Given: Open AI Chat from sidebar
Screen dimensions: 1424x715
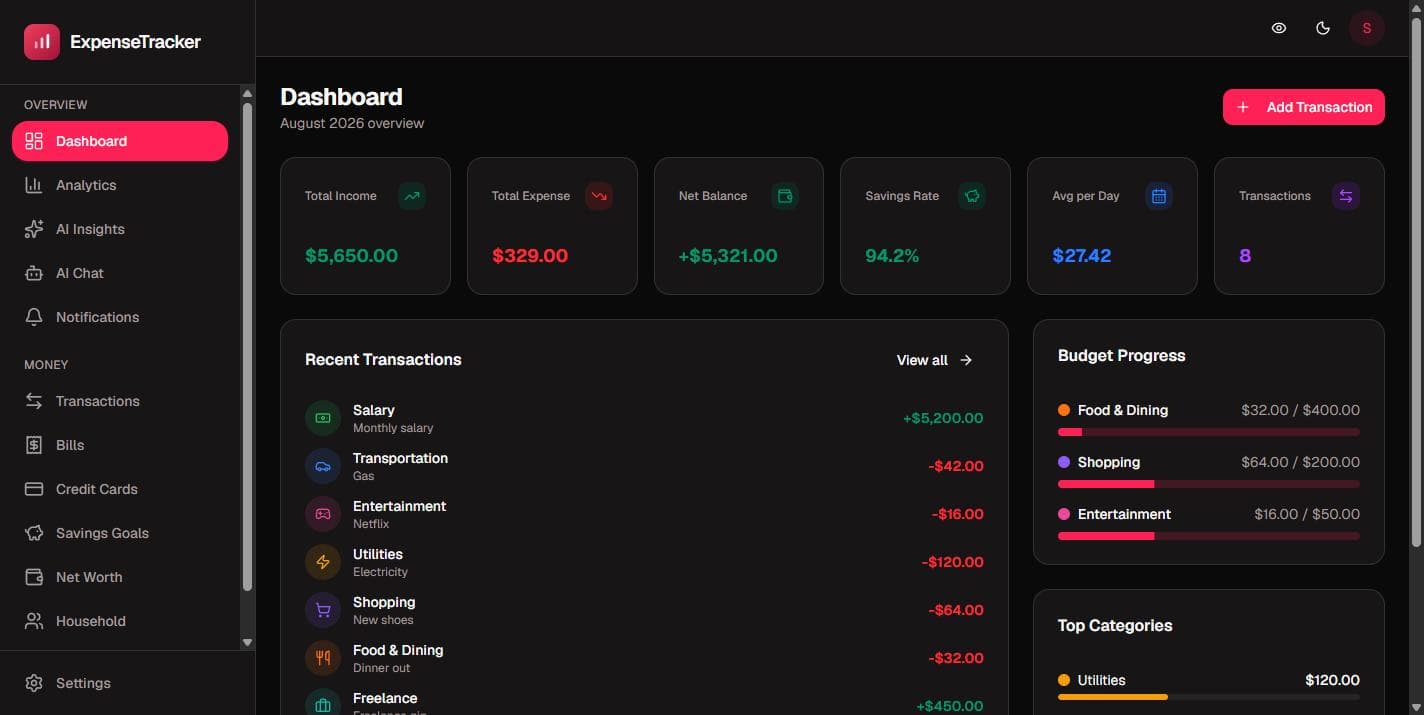Looking at the screenshot, I should [120, 273].
